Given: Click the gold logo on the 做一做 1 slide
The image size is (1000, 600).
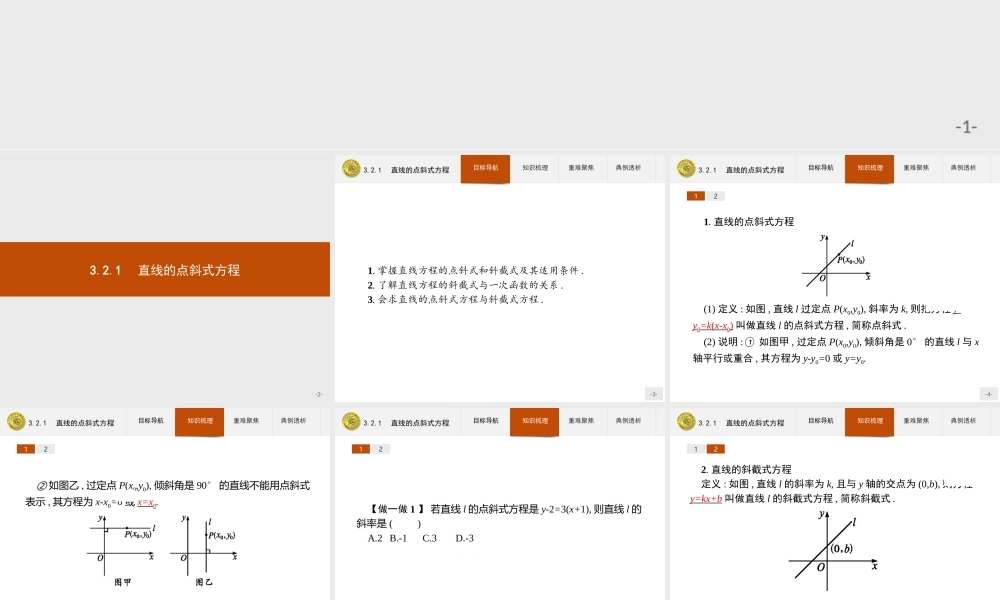Looking at the screenshot, I should pos(351,421).
